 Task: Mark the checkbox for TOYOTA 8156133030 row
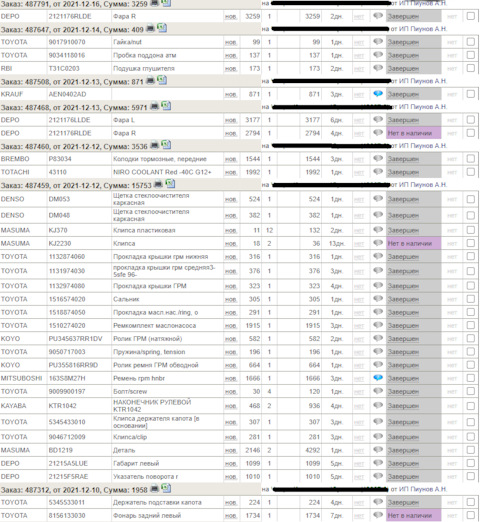click(x=471, y=515)
